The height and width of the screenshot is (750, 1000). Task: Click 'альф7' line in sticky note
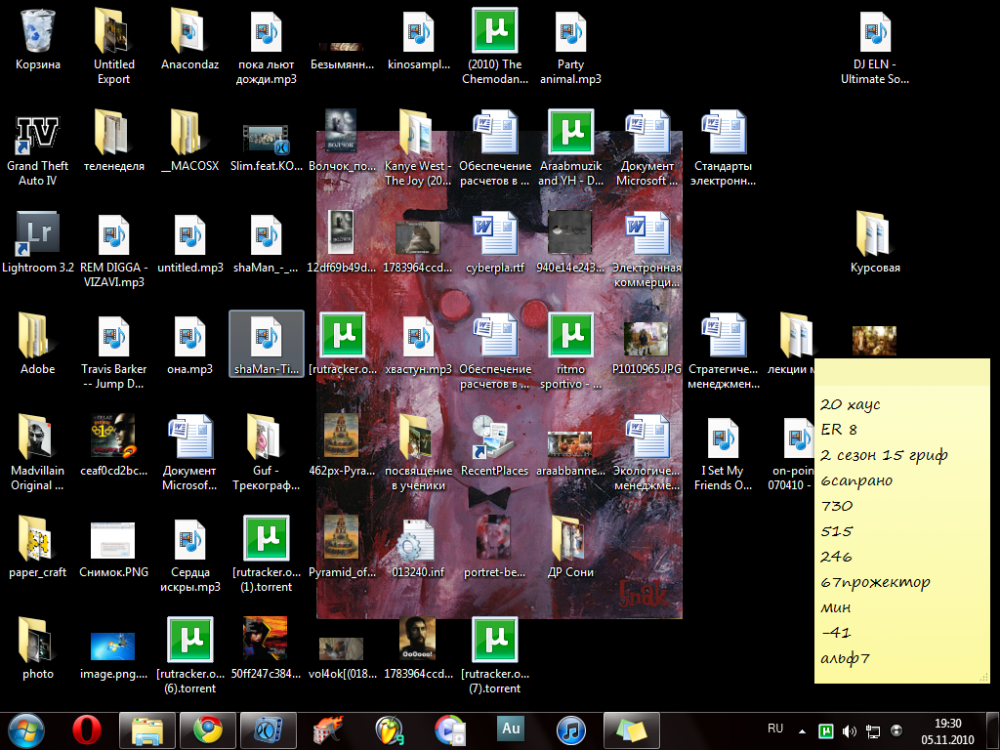(845, 658)
